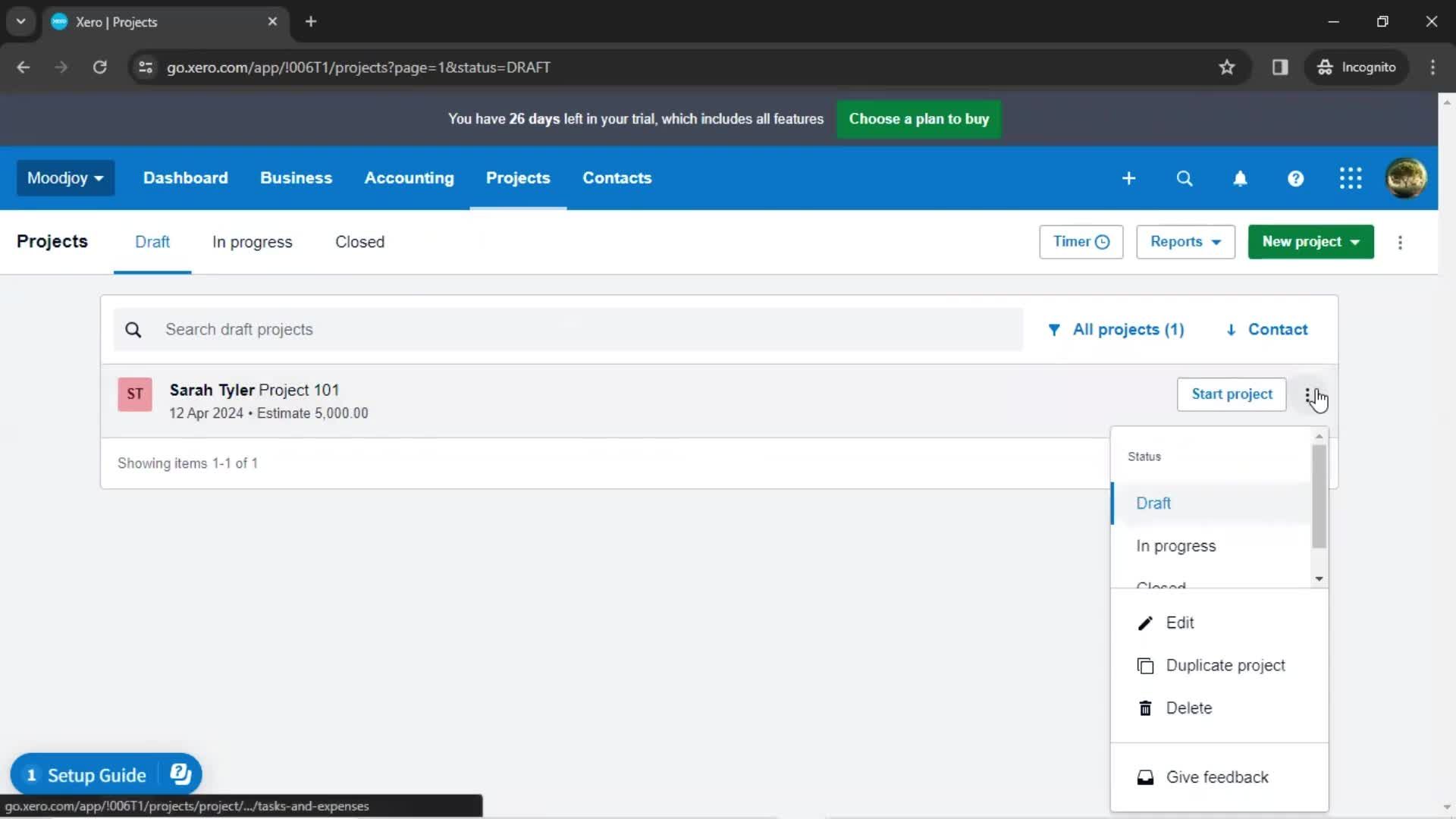
Task: Click 'Showing items 1-1 of 1' text
Action: pos(187,463)
